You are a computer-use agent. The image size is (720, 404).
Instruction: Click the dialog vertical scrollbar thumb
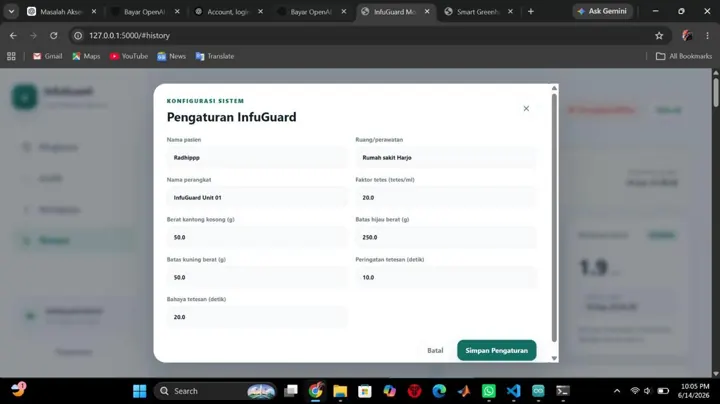coord(554,218)
